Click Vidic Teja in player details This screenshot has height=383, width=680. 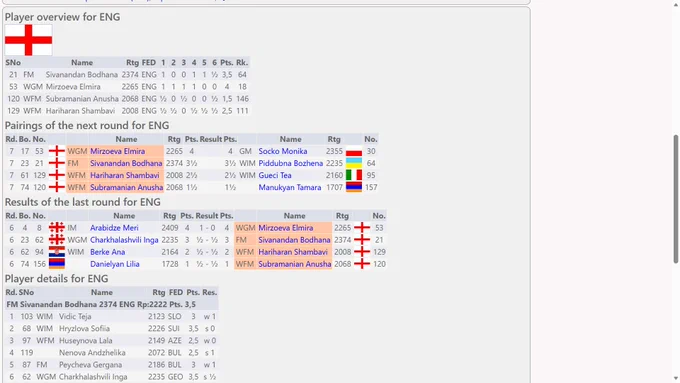[x=75, y=317]
